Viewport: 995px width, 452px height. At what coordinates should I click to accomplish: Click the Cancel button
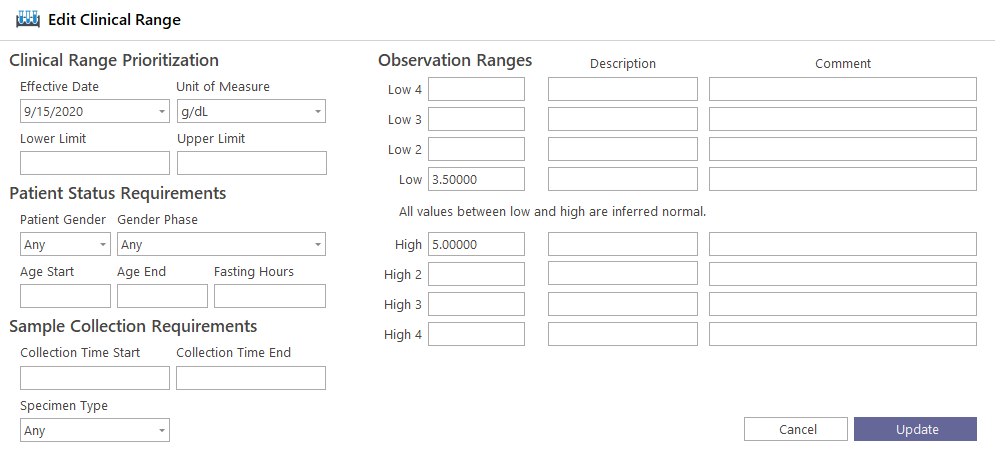click(796, 429)
